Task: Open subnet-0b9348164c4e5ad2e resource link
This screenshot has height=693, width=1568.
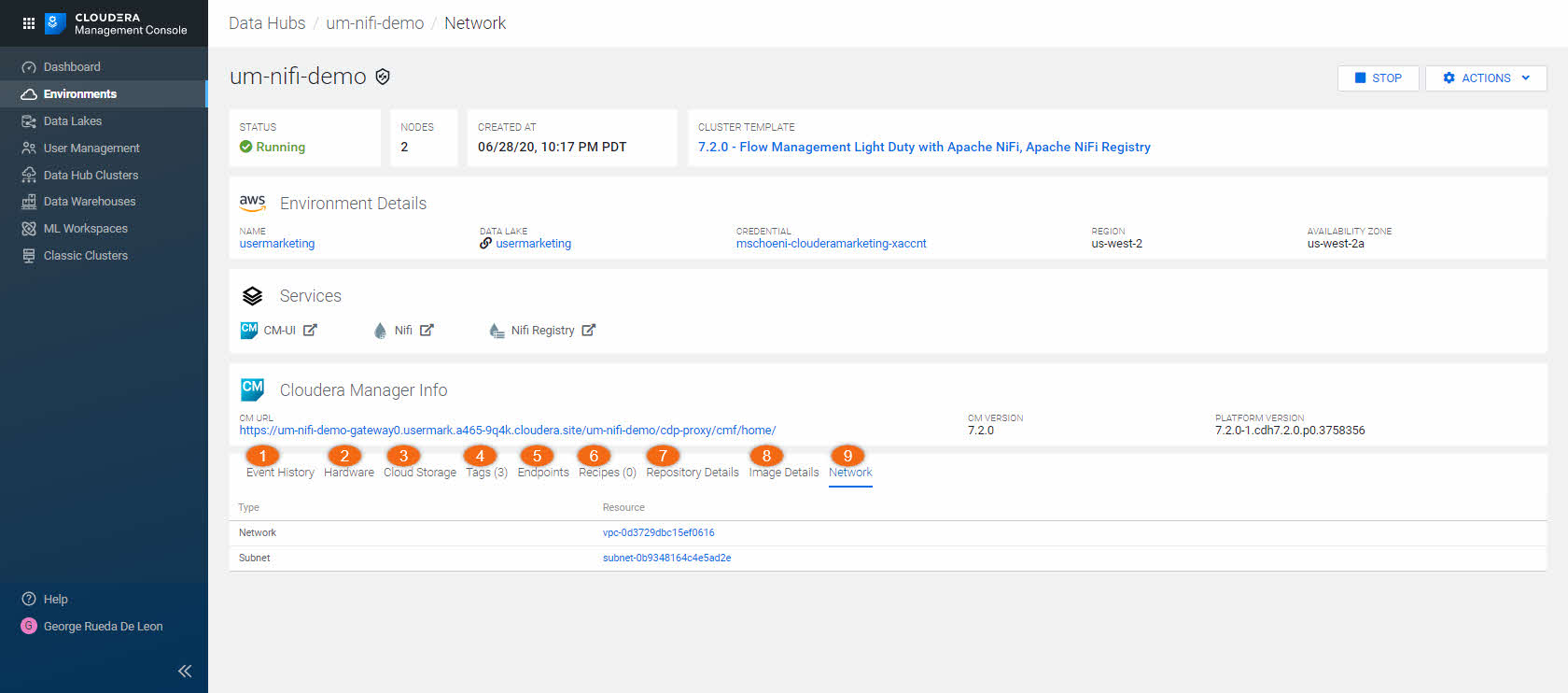Action: (x=666, y=559)
